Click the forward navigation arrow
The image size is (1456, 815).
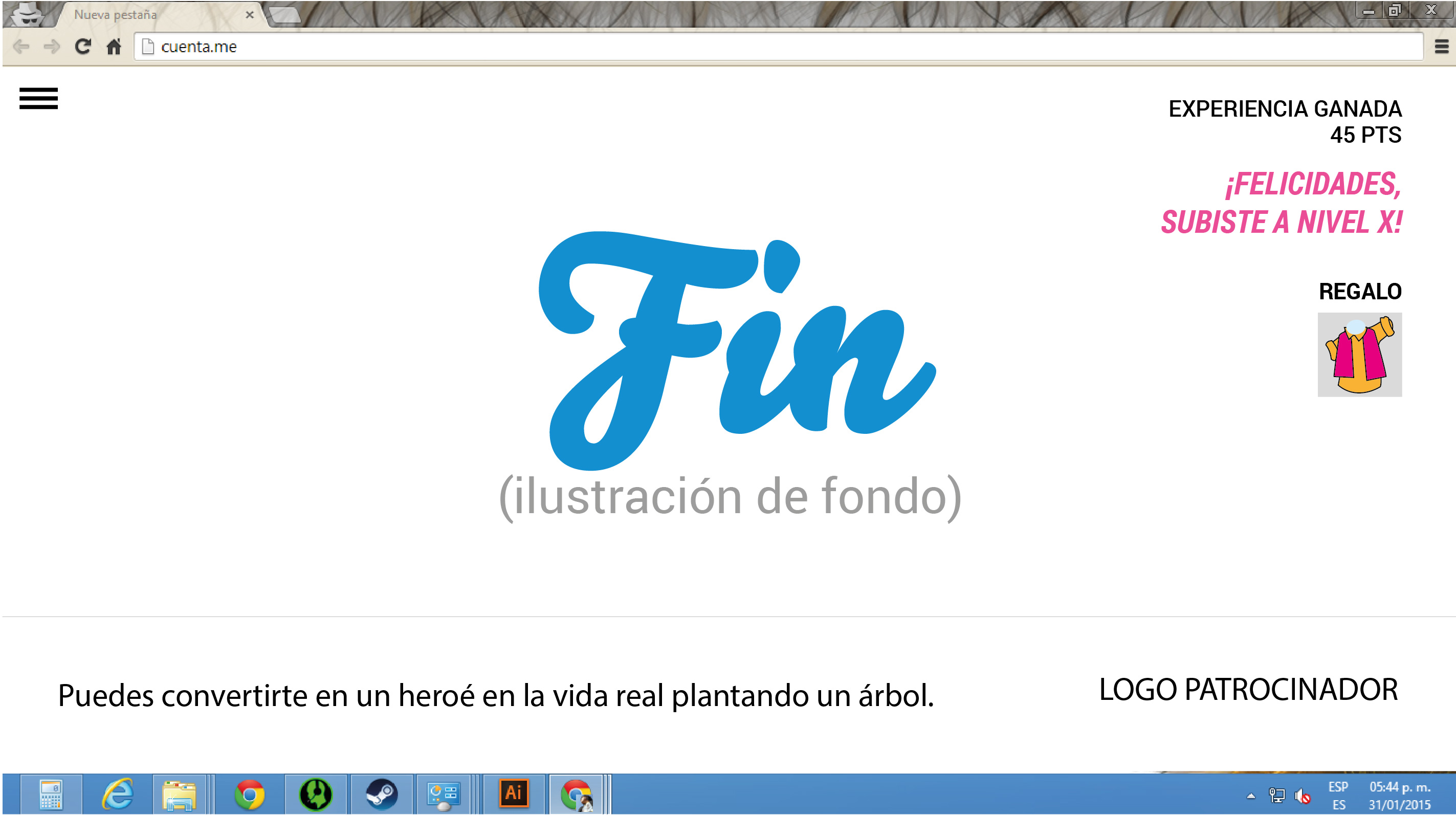[52, 47]
